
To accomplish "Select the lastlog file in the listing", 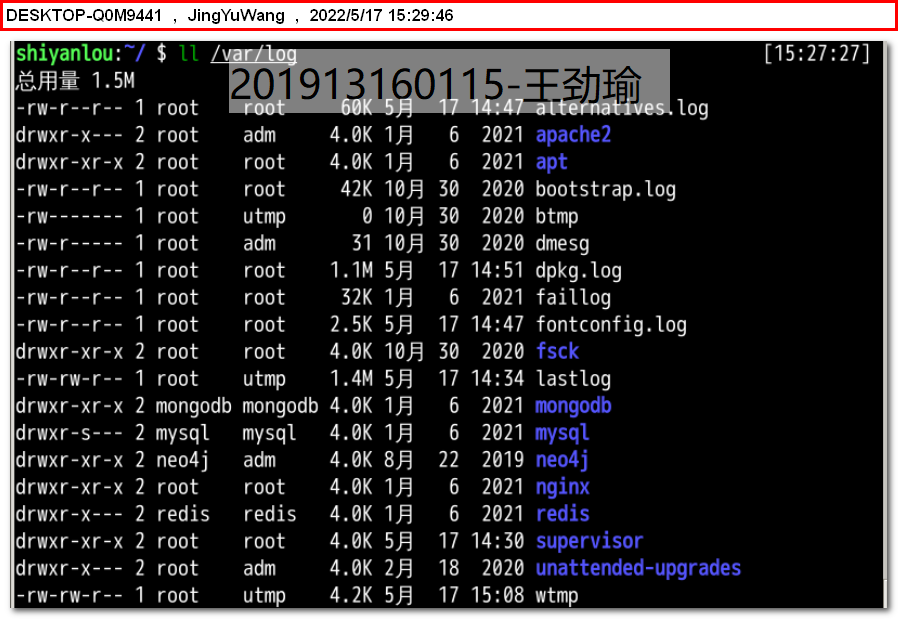I will 572,379.
